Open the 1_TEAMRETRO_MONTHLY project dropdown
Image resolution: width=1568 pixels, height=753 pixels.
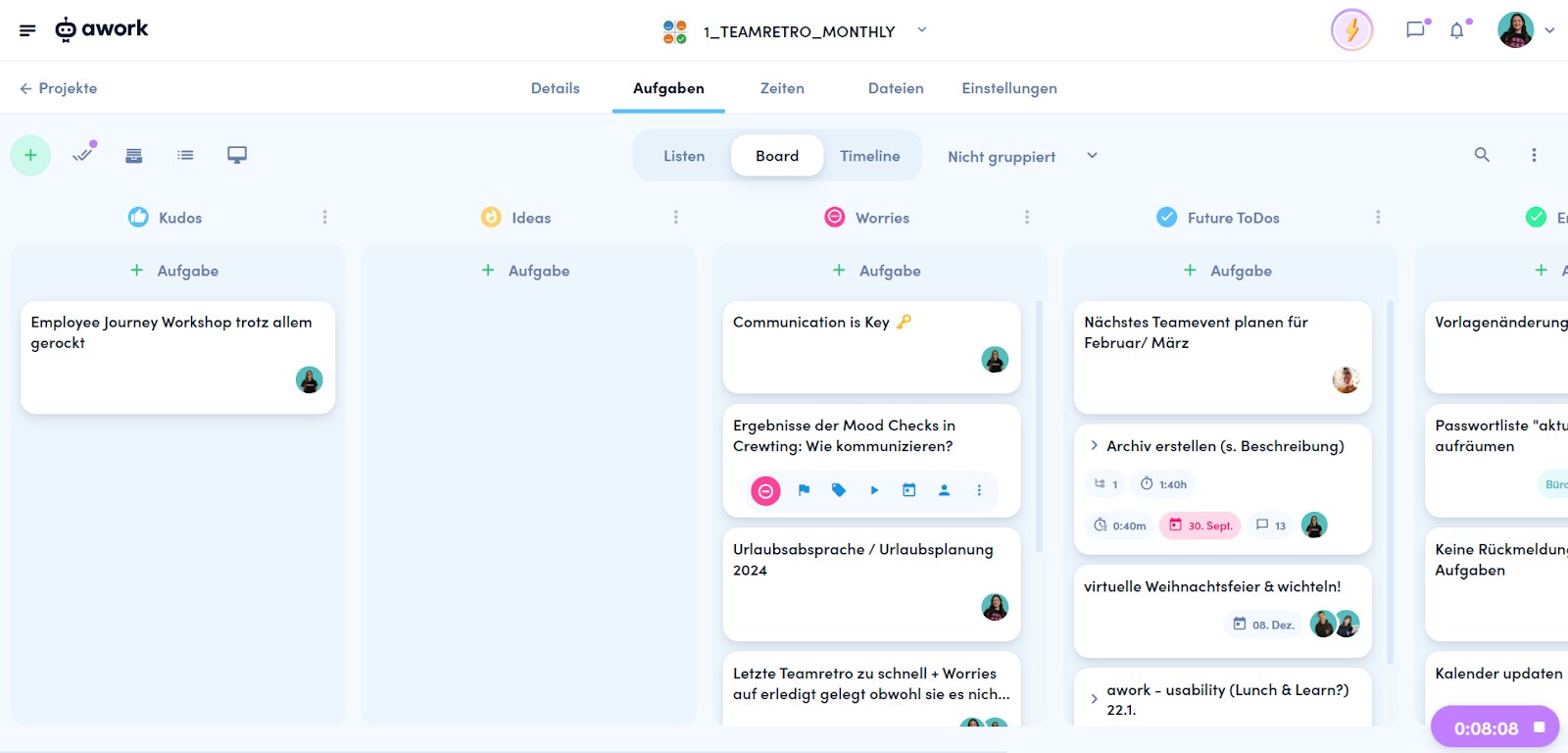point(921,30)
